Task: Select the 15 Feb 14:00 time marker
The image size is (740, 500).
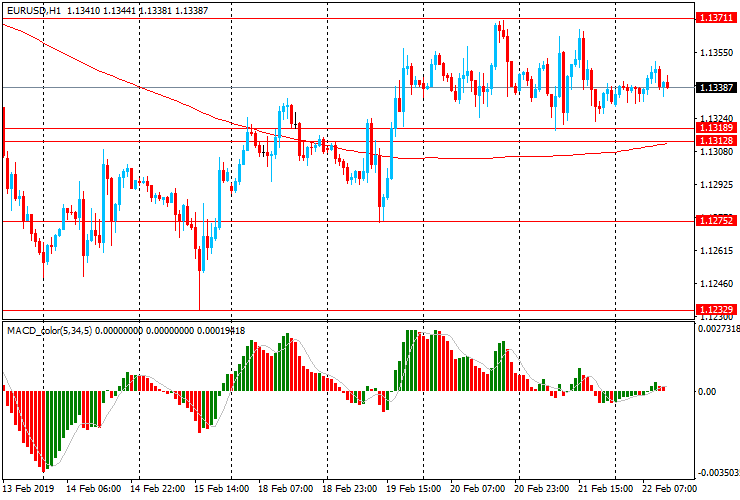Action: [221, 489]
